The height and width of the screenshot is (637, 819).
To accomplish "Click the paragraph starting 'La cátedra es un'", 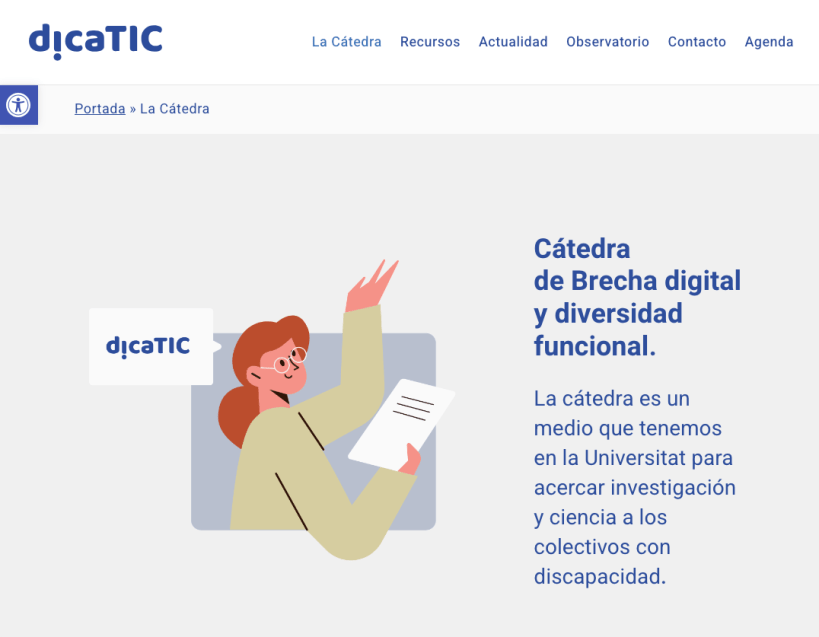I will click(x=634, y=487).
